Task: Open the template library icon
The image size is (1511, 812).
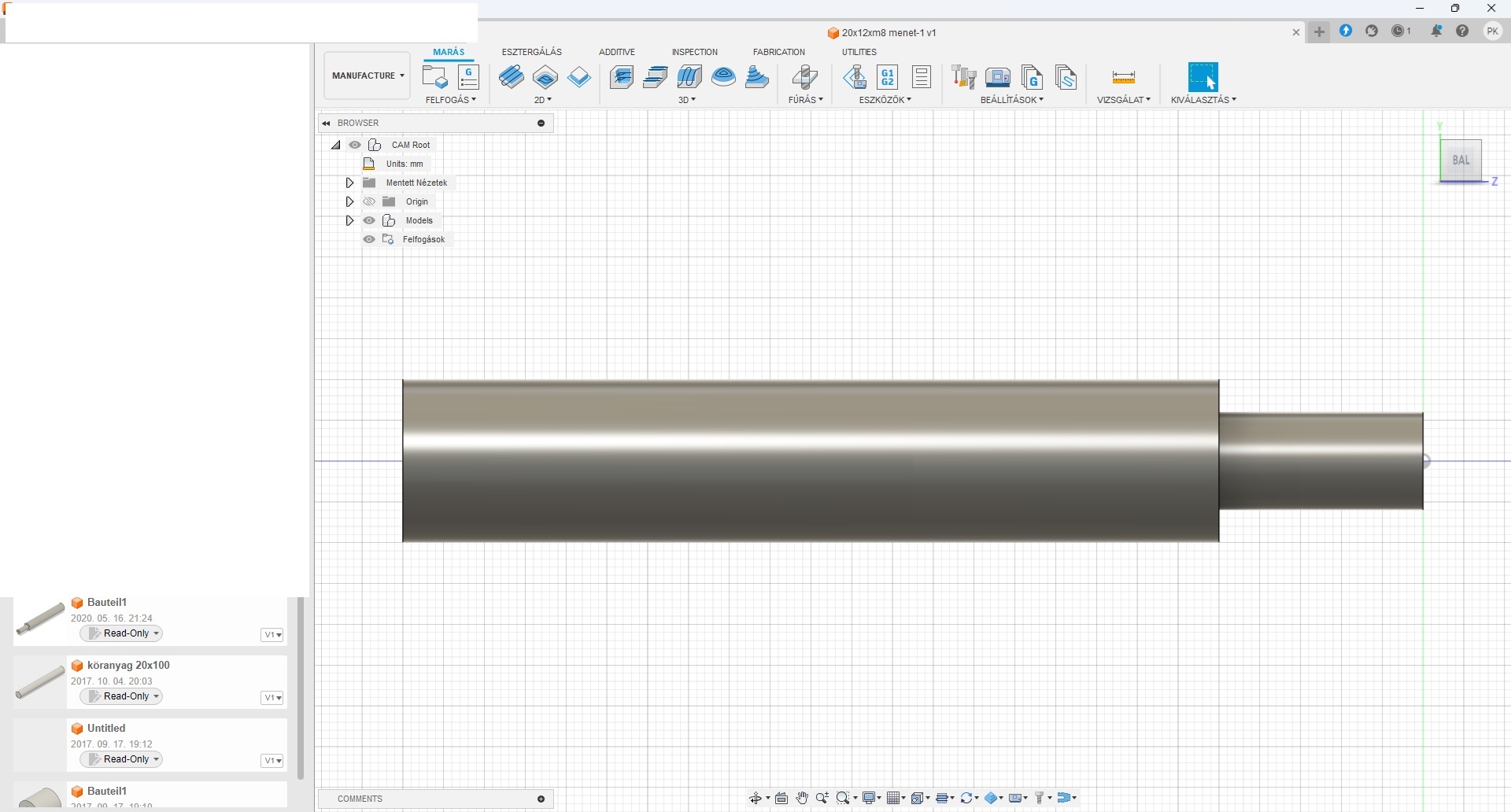Action: click(1066, 77)
